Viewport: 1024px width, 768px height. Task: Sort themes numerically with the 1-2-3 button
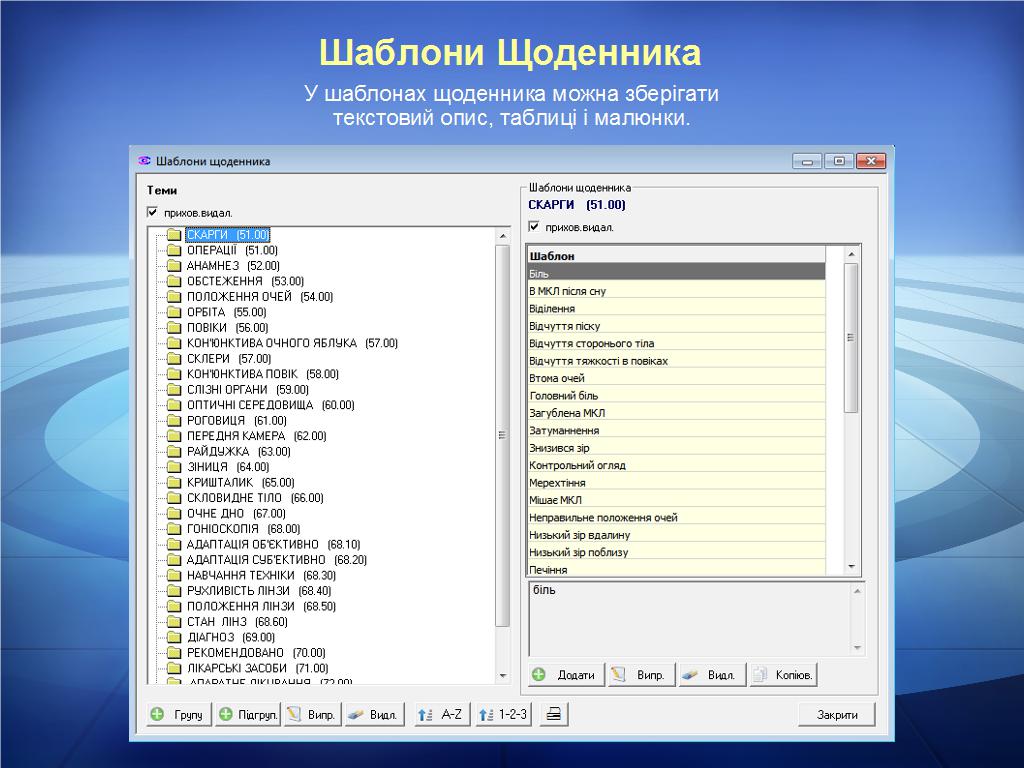tap(503, 714)
